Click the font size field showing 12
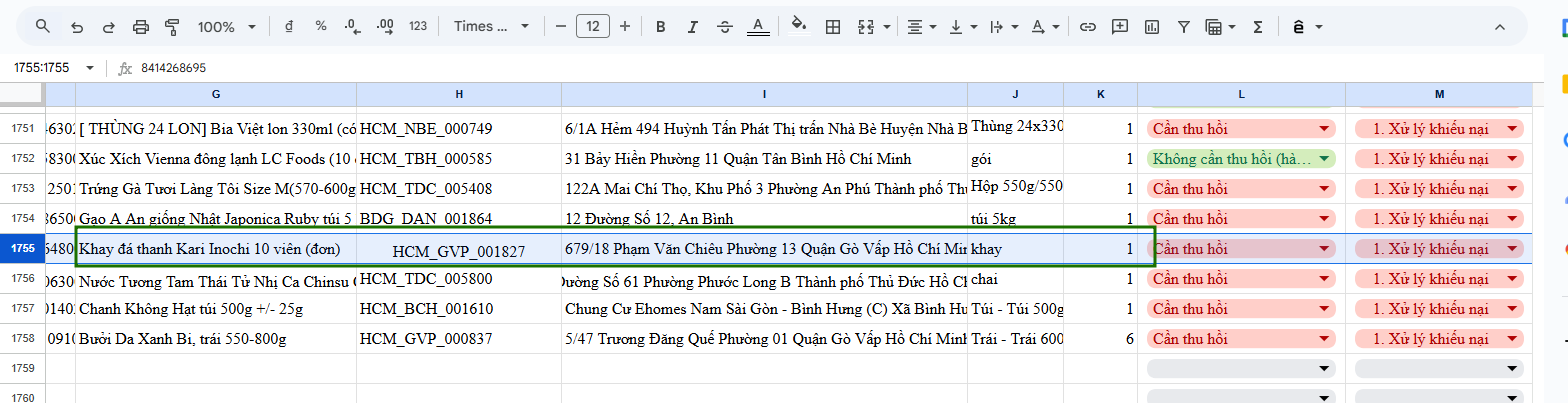Viewport: 1568px width, 403px height. click(593, 26)
